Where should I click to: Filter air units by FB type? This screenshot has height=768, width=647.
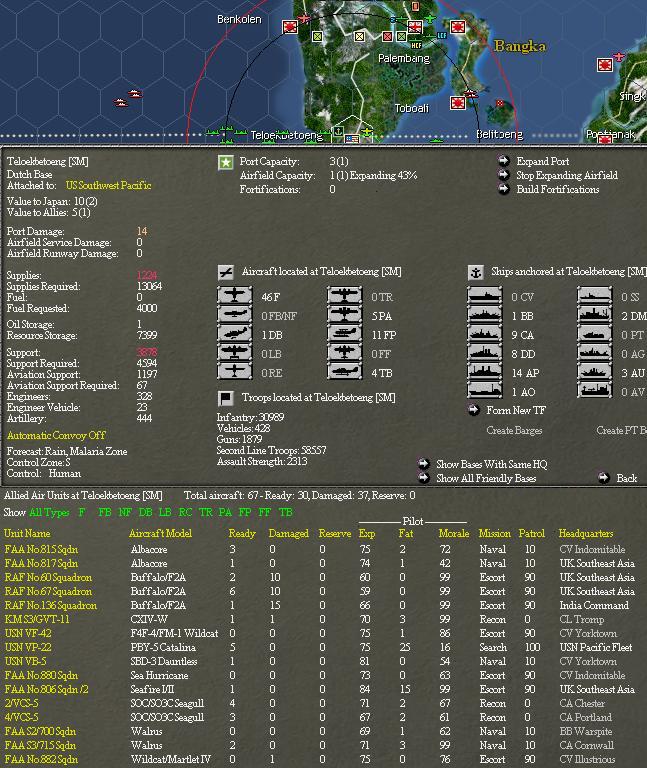tap(105, 512)
